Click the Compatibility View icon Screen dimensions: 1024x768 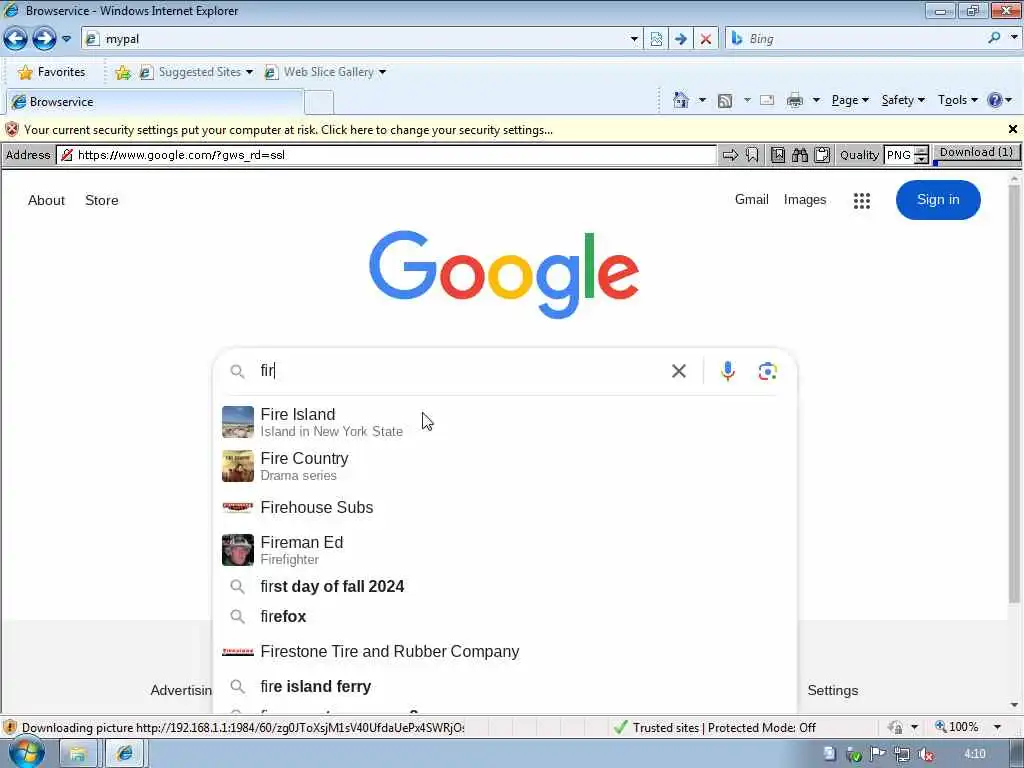click(x=656, y=39)
